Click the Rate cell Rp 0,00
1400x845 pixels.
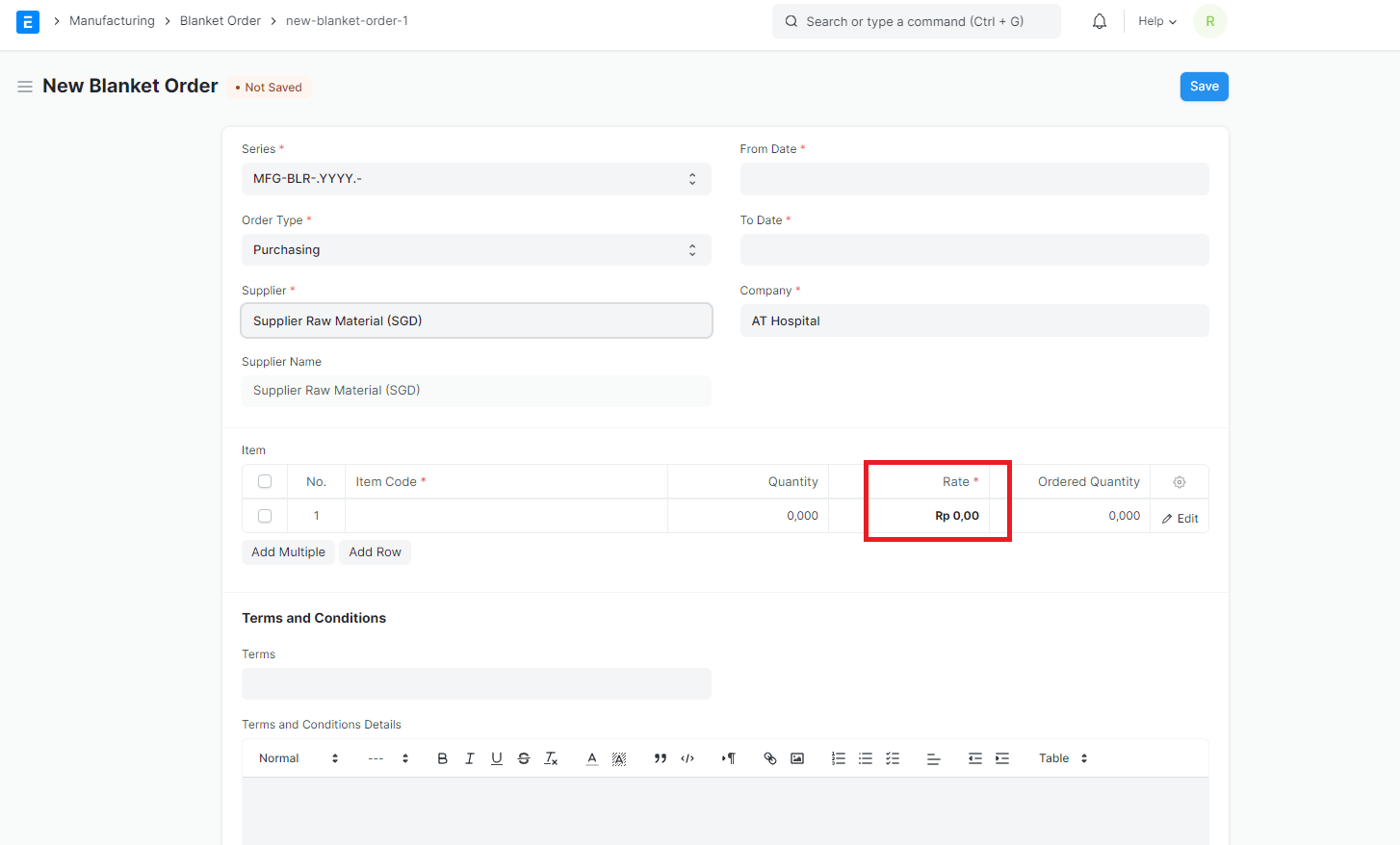[909, 516]
